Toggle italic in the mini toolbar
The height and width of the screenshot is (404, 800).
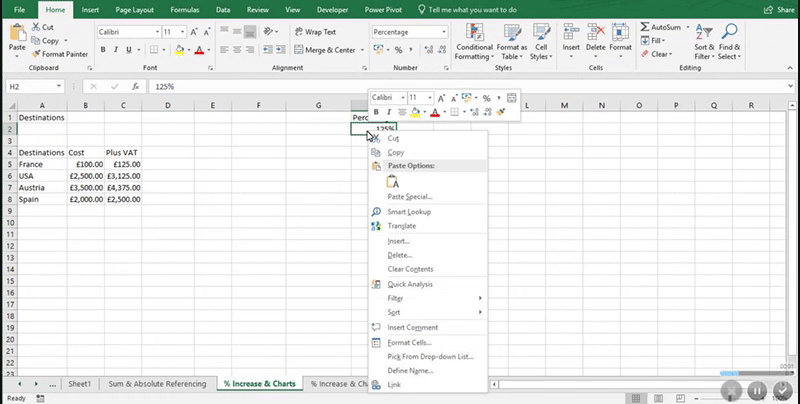(x=389, y=112)
